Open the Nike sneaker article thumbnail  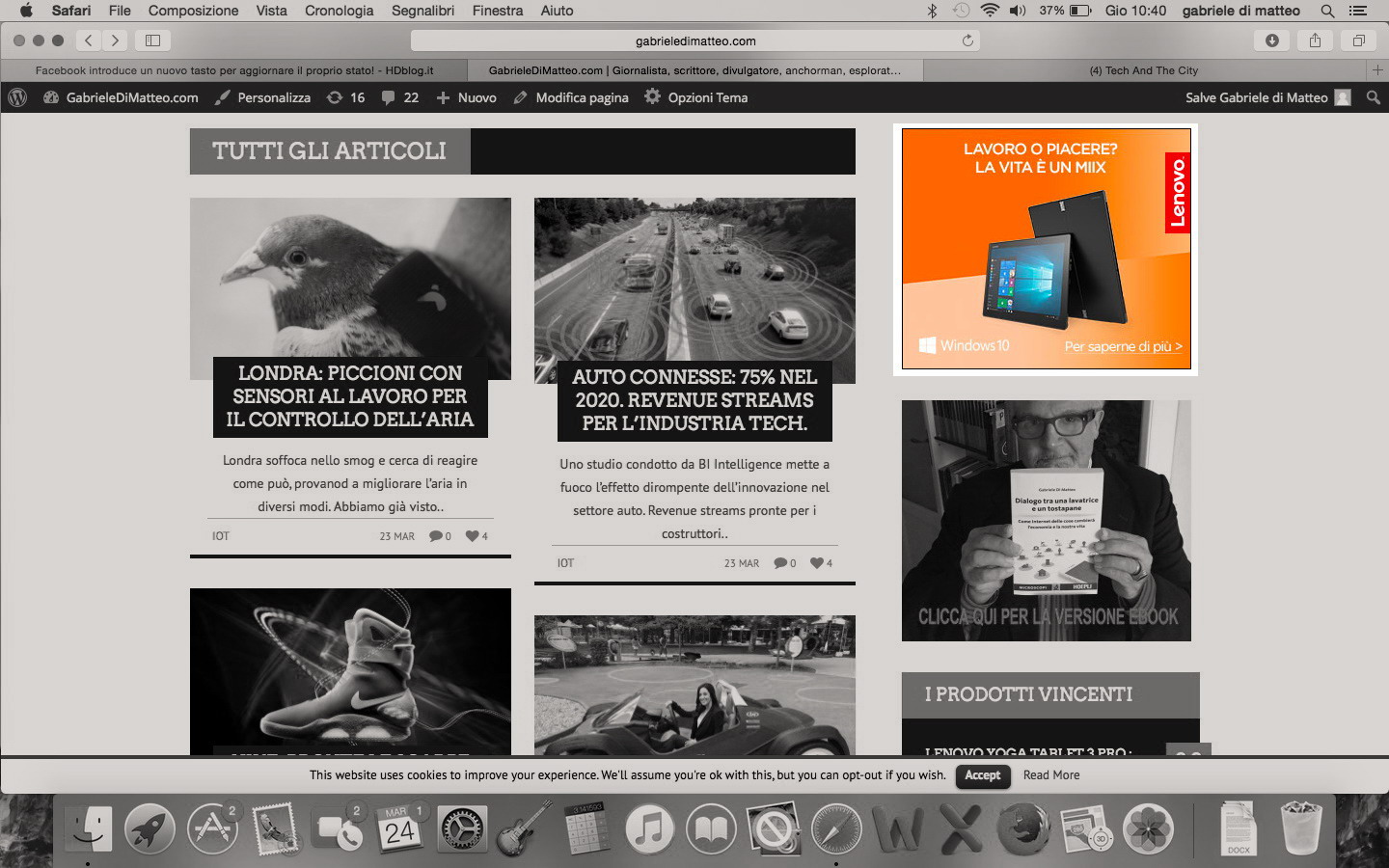pos(350,670)
